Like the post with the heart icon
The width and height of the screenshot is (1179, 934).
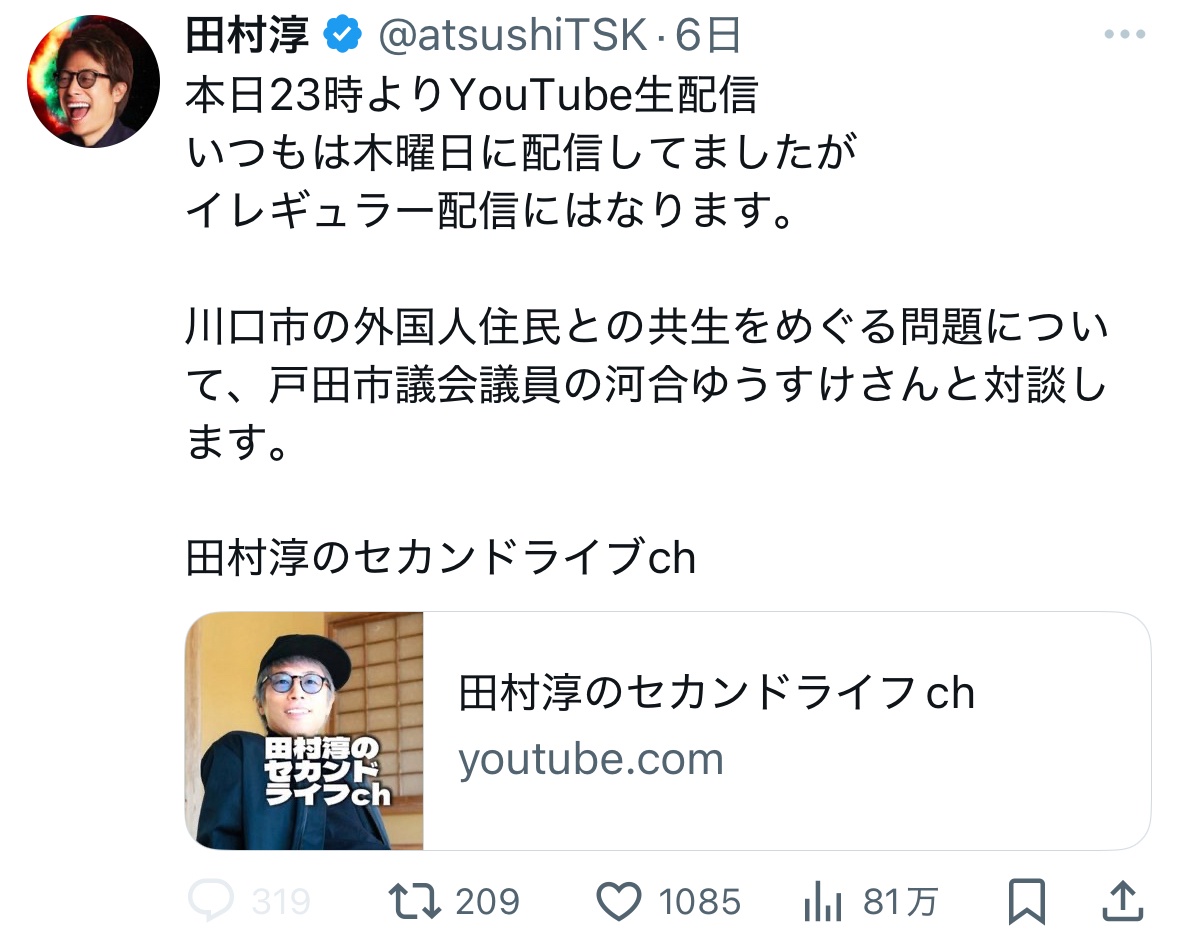point(619,903)
